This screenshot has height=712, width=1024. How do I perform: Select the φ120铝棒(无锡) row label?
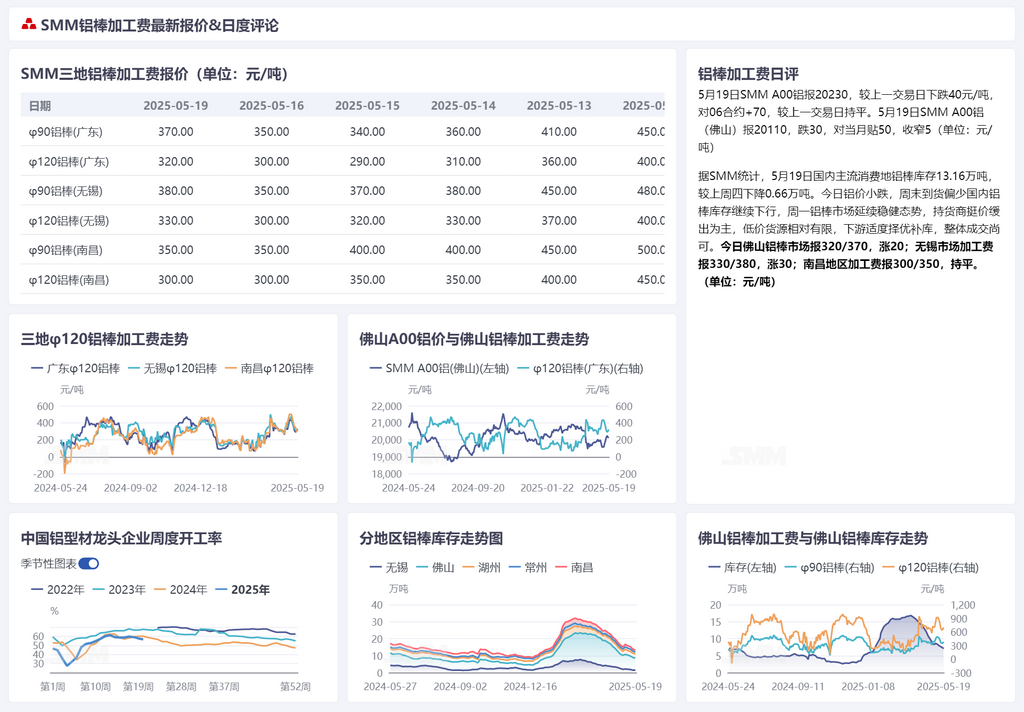pyautogui.click(x=69, y=221)
